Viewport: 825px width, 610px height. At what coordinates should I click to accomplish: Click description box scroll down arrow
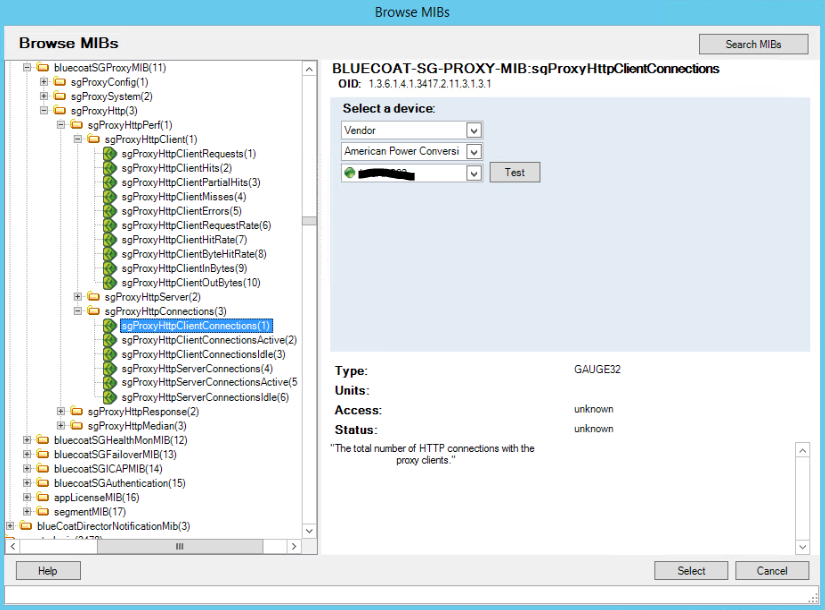(x=802, y=547)
